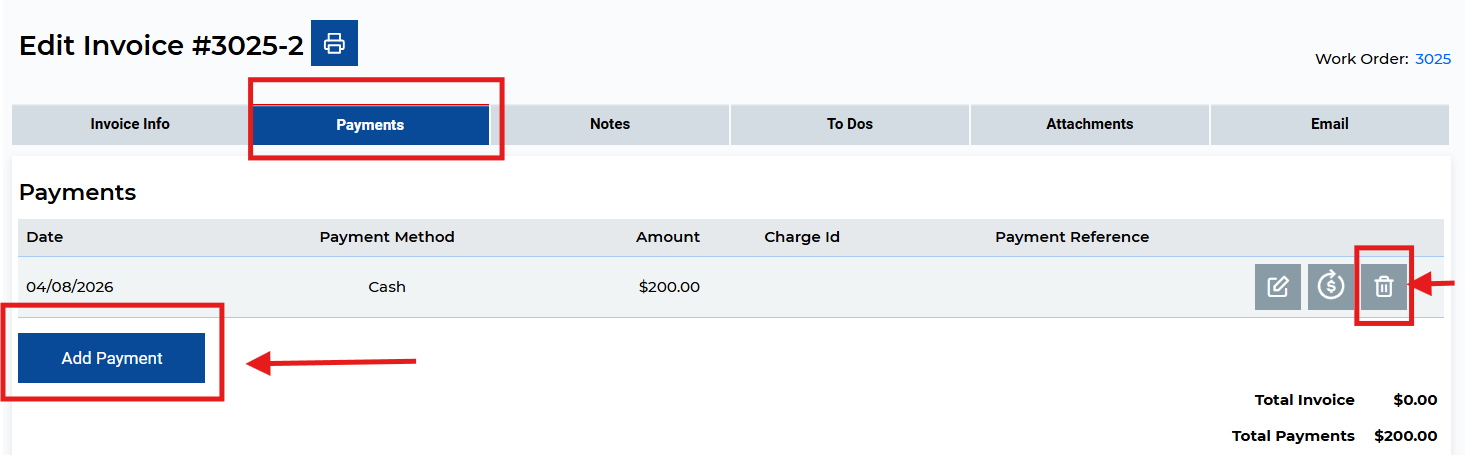Click the print invoice icon
Viewport: 1465px width, 455px height.
334,44
